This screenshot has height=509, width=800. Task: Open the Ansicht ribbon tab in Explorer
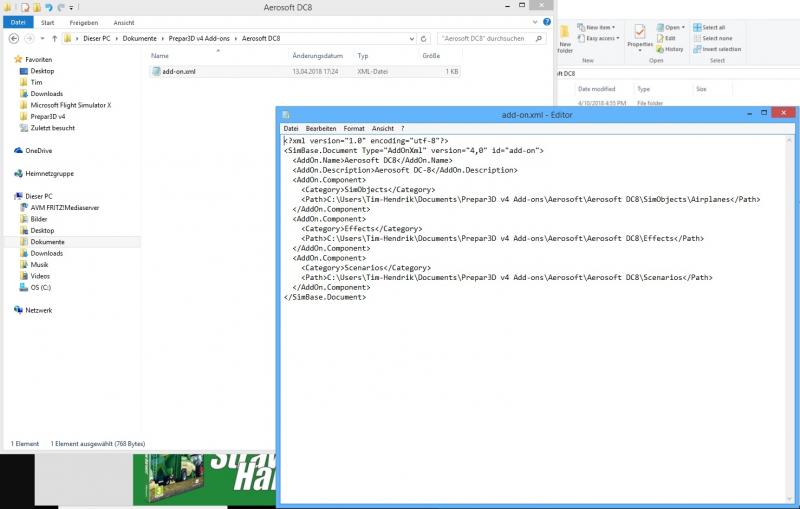pyautogui.click(x=124, y=22)
